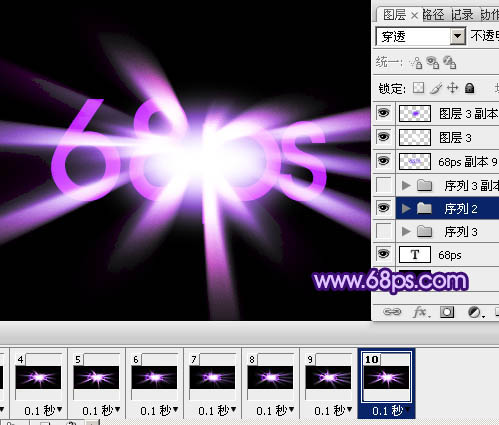The width and height of the screenshot is (499, 425).
Task: Open the fx layer style menu
Action: point(421,312)
